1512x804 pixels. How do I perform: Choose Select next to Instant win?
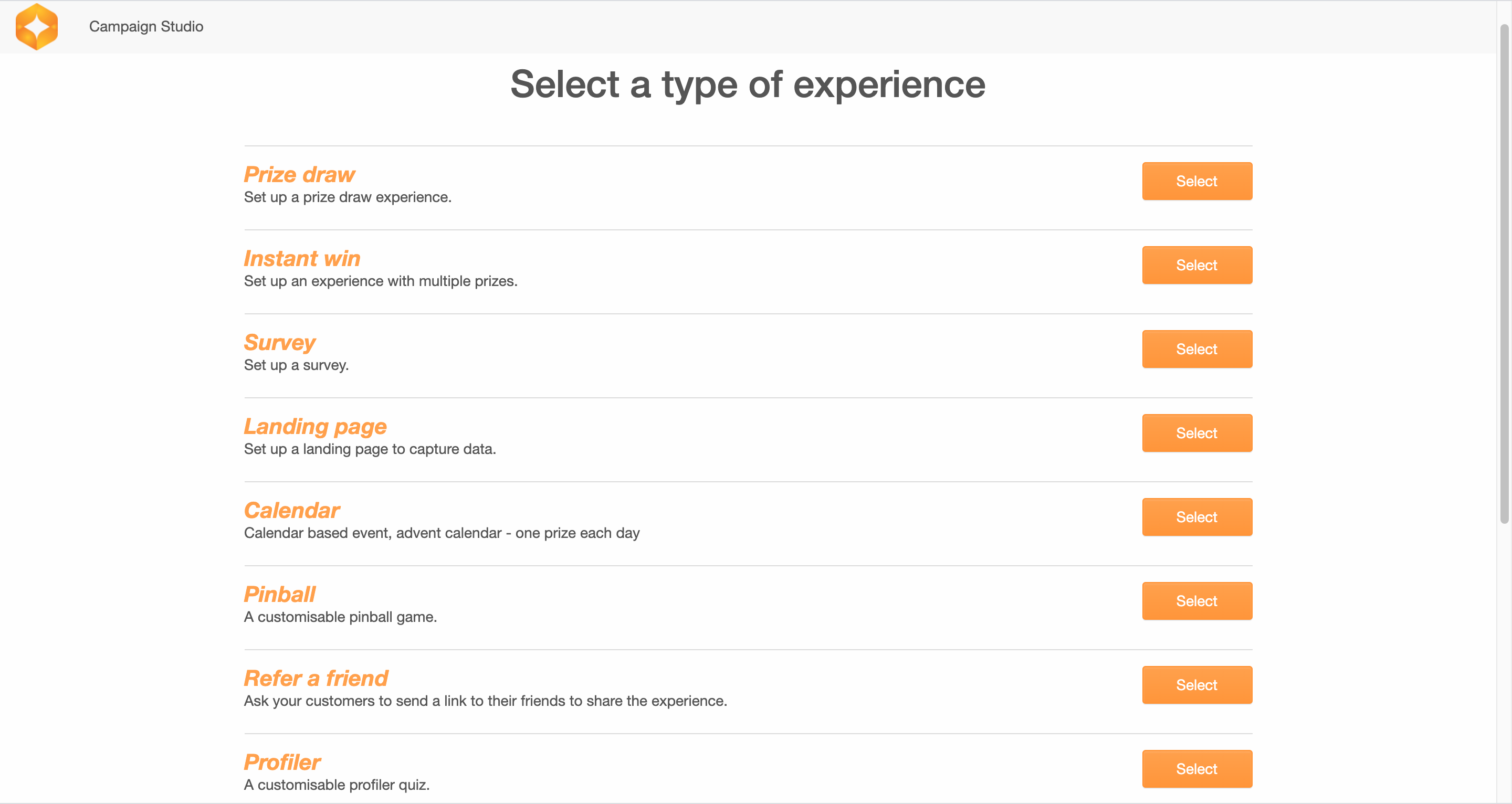[1196, 265]
